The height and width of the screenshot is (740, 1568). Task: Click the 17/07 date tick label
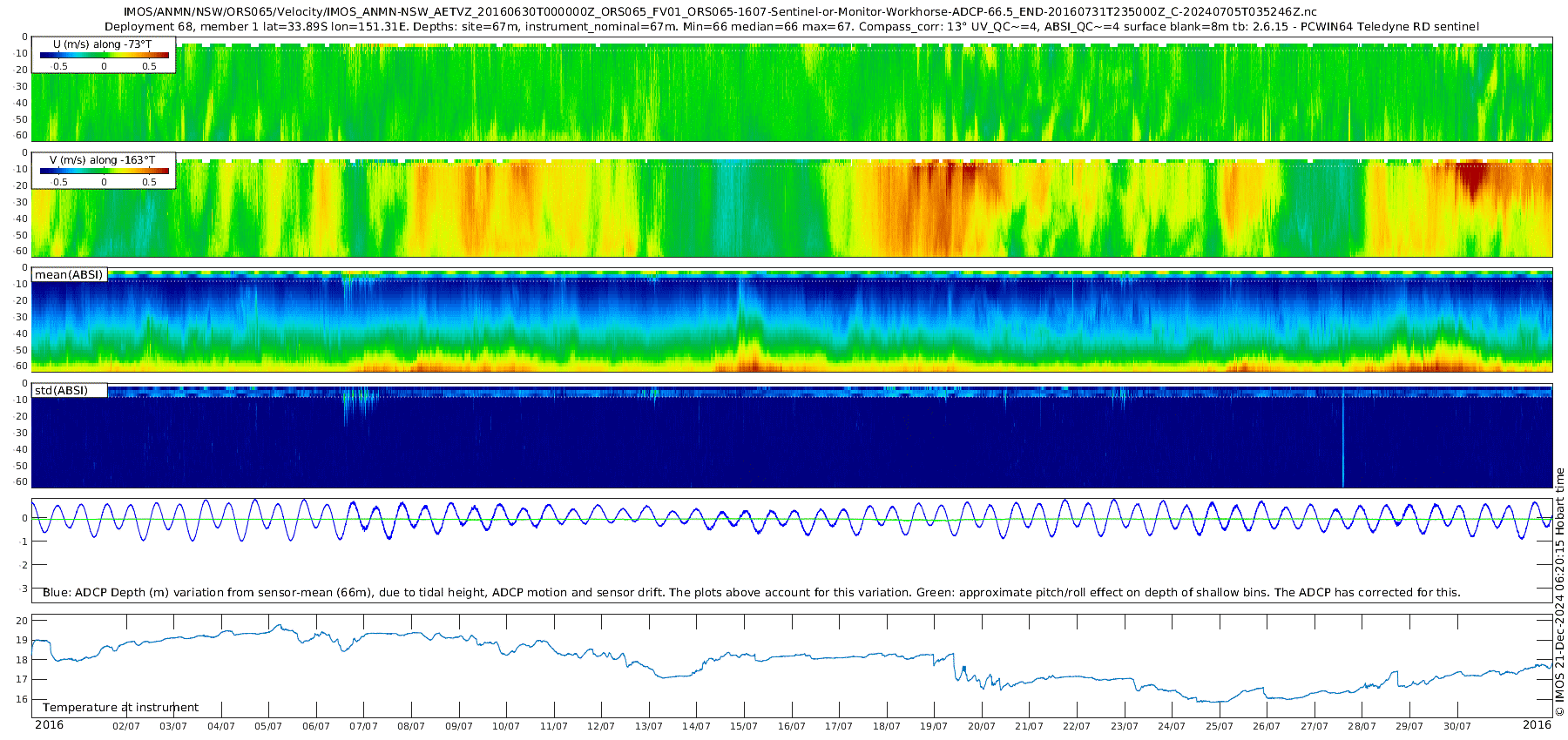tap(839, 726)
